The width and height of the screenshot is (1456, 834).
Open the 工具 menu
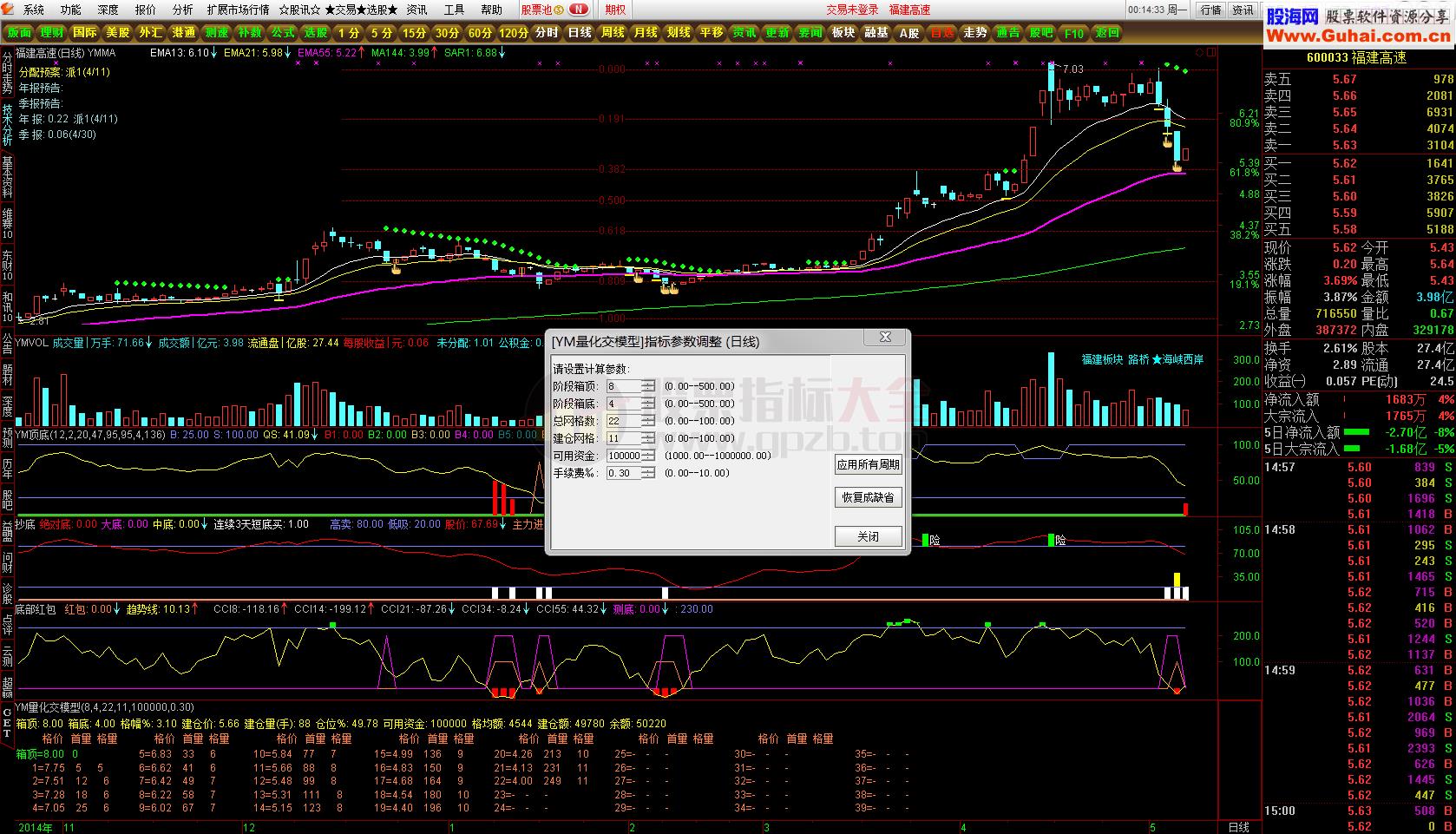coord(454,10)
